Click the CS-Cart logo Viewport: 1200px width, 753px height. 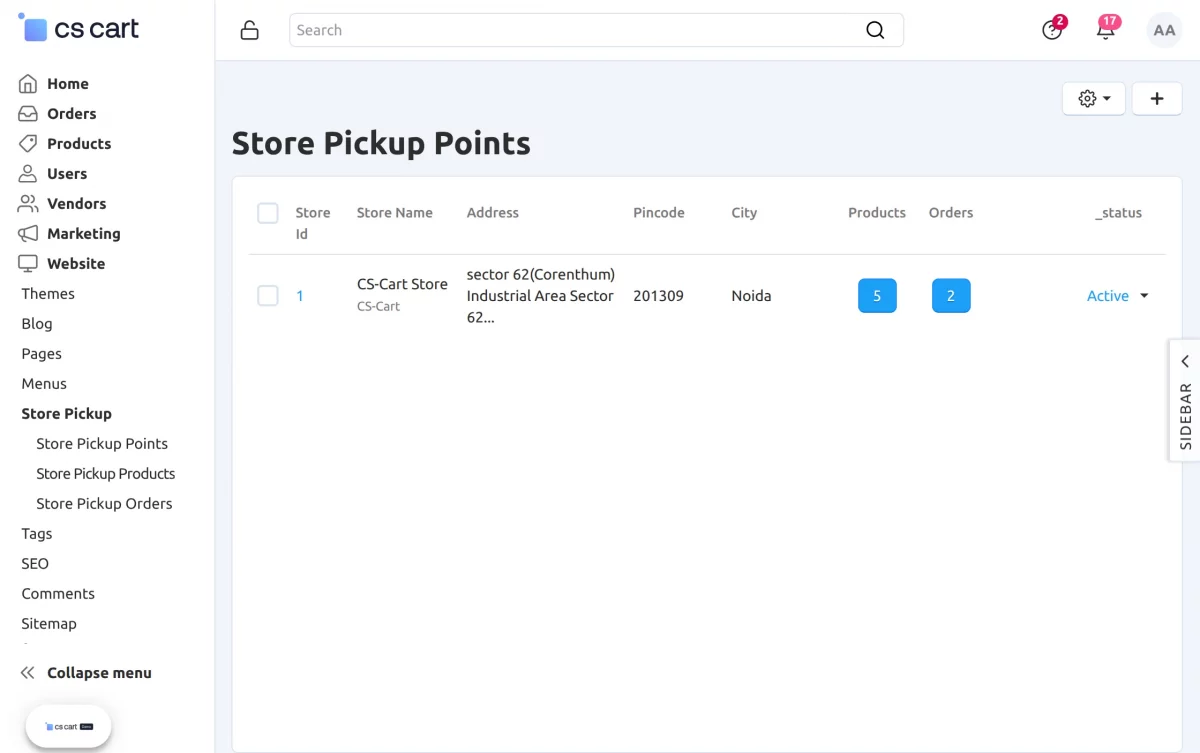pyautogui.click(x=79, y=29)
